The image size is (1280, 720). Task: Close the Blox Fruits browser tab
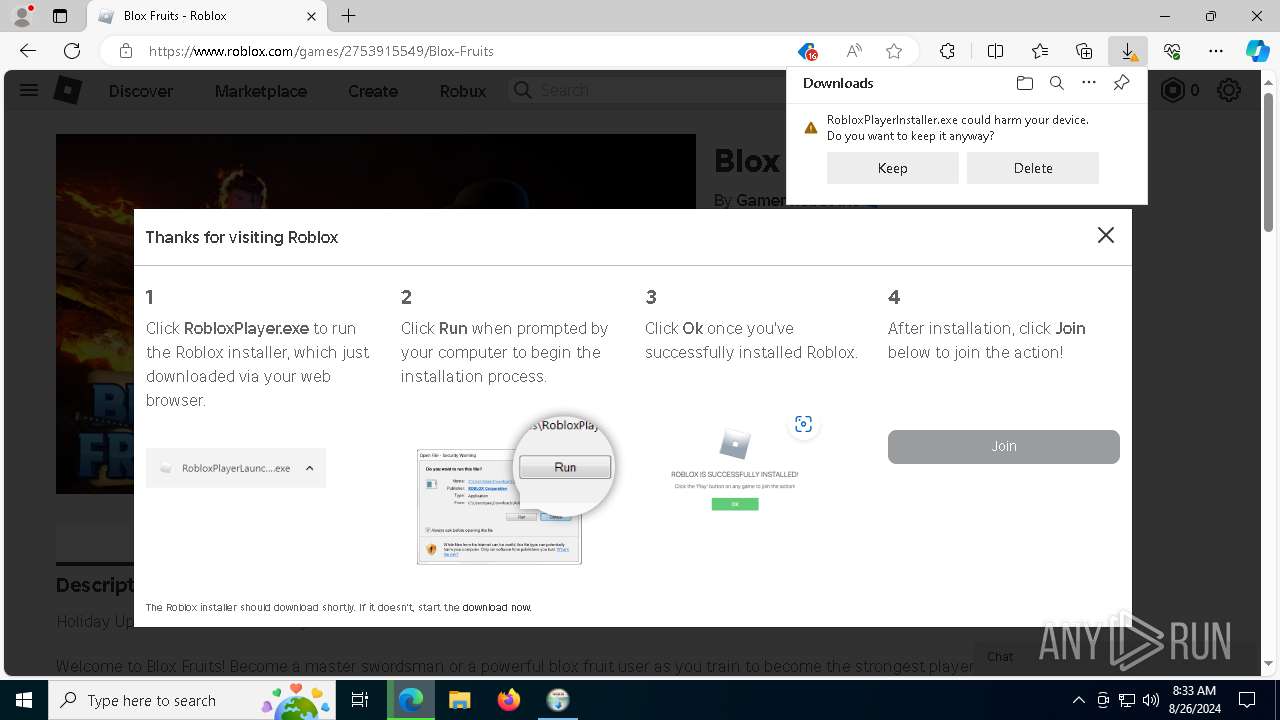tap(312, 16)
